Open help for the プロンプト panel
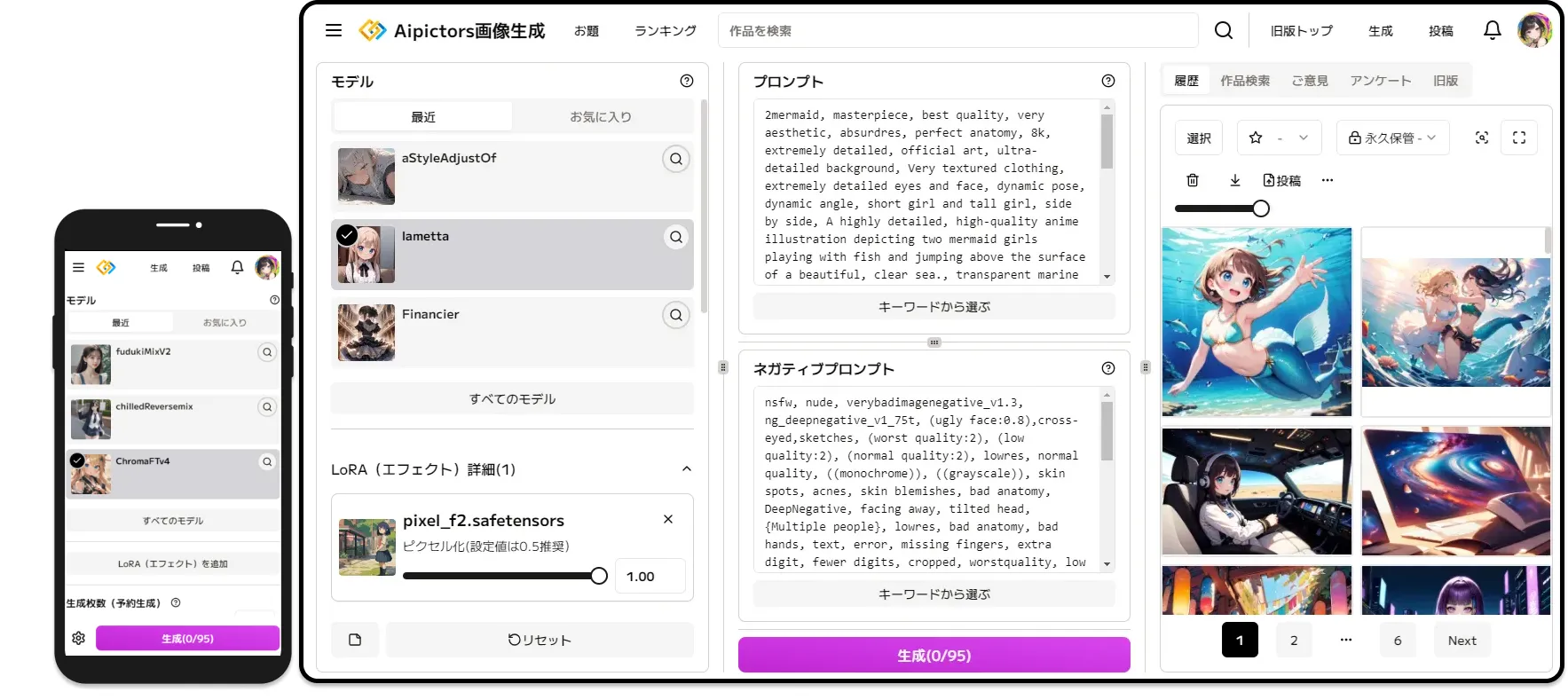Viewport: 1568px width, 700px height. click(x=1108, y=81)
